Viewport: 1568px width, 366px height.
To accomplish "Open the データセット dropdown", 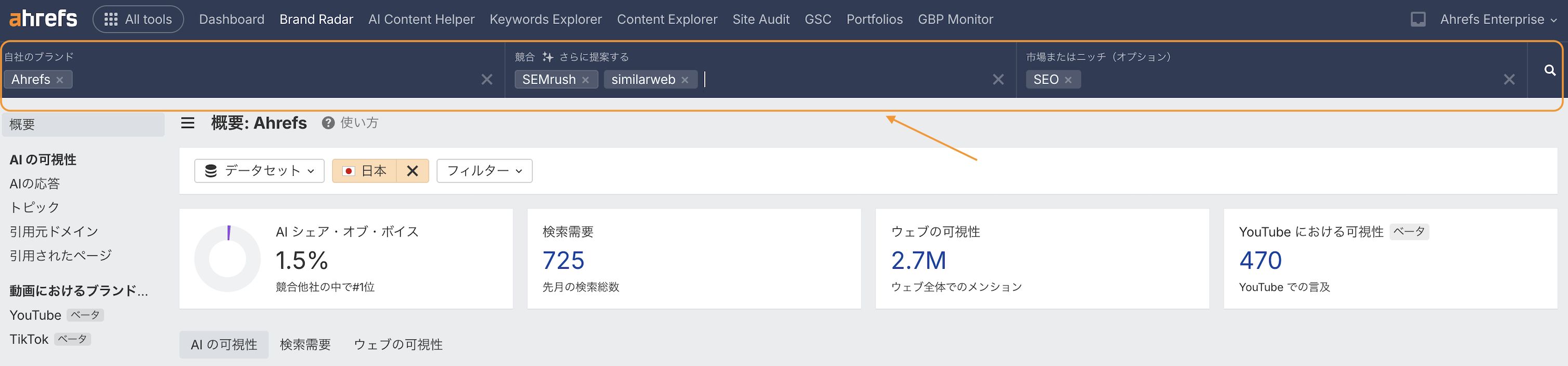I will click(259, 171).
